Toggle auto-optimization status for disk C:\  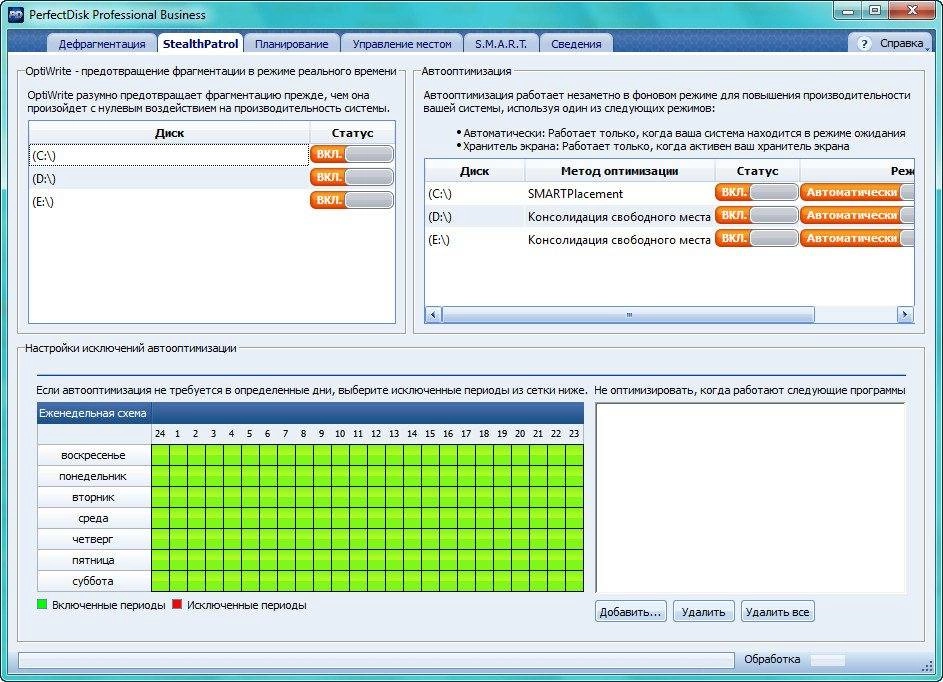tap(757, 192)
